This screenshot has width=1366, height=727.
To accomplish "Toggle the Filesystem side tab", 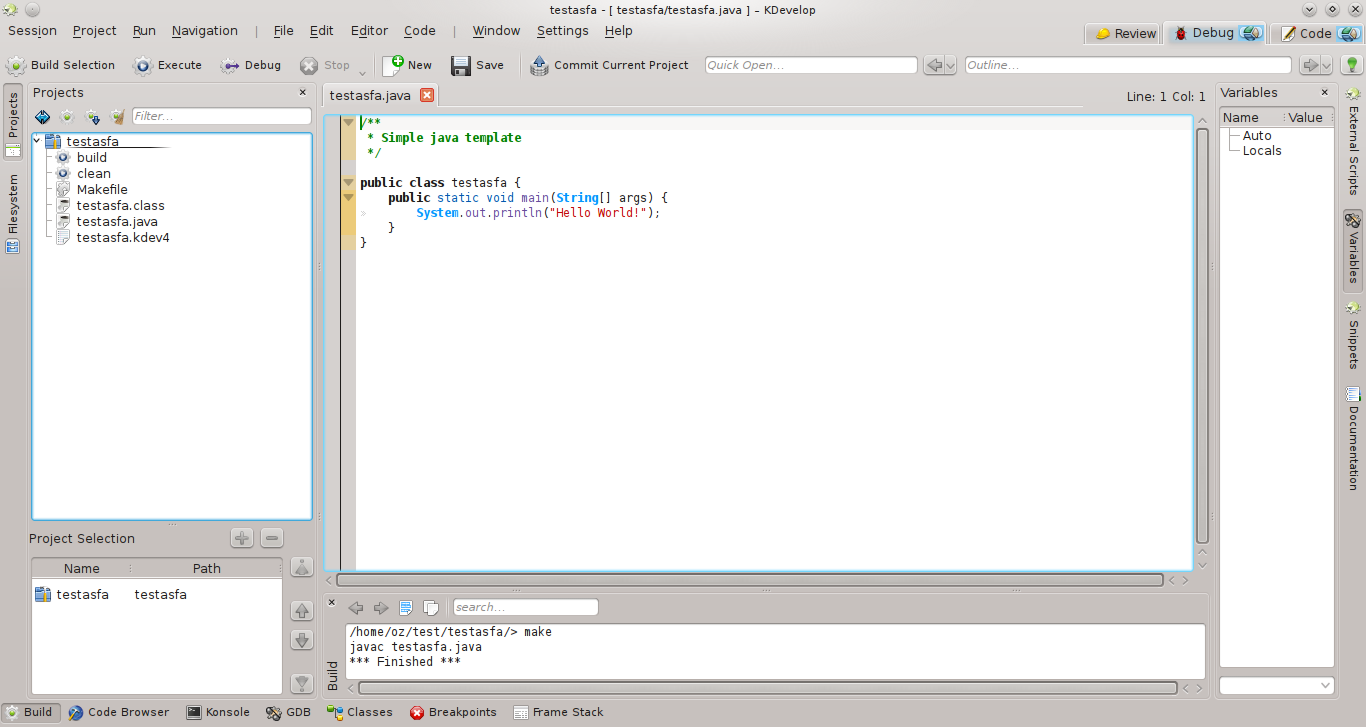I will (13, 213).
